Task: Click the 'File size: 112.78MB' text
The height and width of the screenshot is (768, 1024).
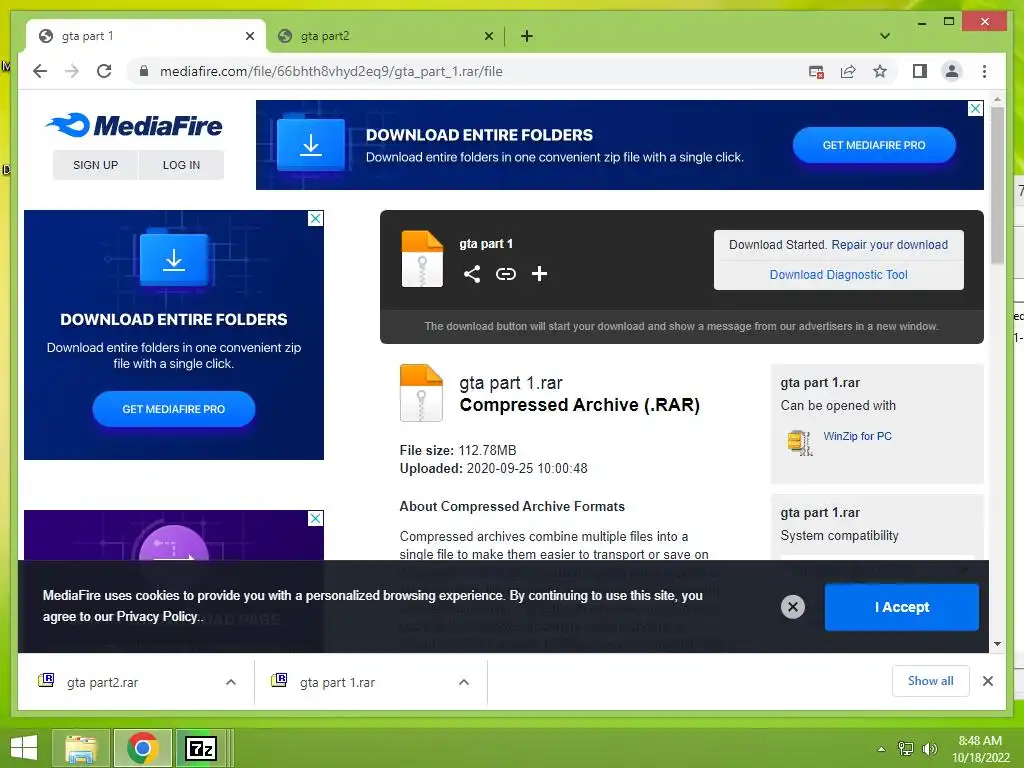Action: pos(458,450)
